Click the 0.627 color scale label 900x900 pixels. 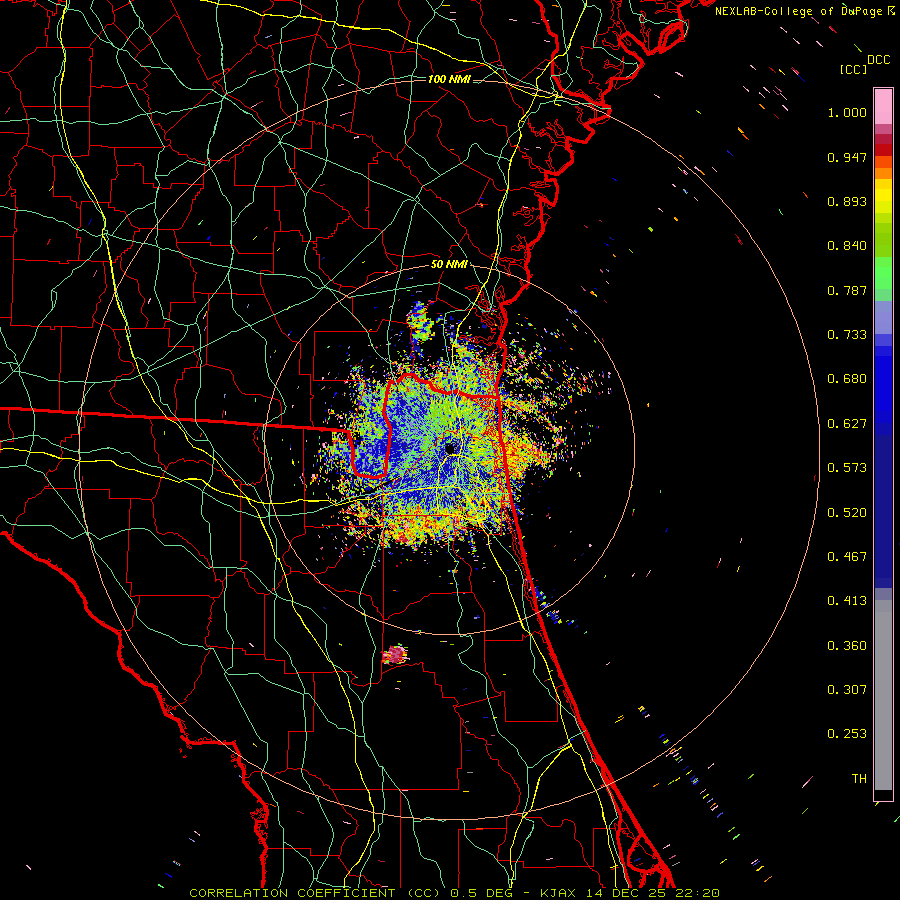click(x=847, y=424)
